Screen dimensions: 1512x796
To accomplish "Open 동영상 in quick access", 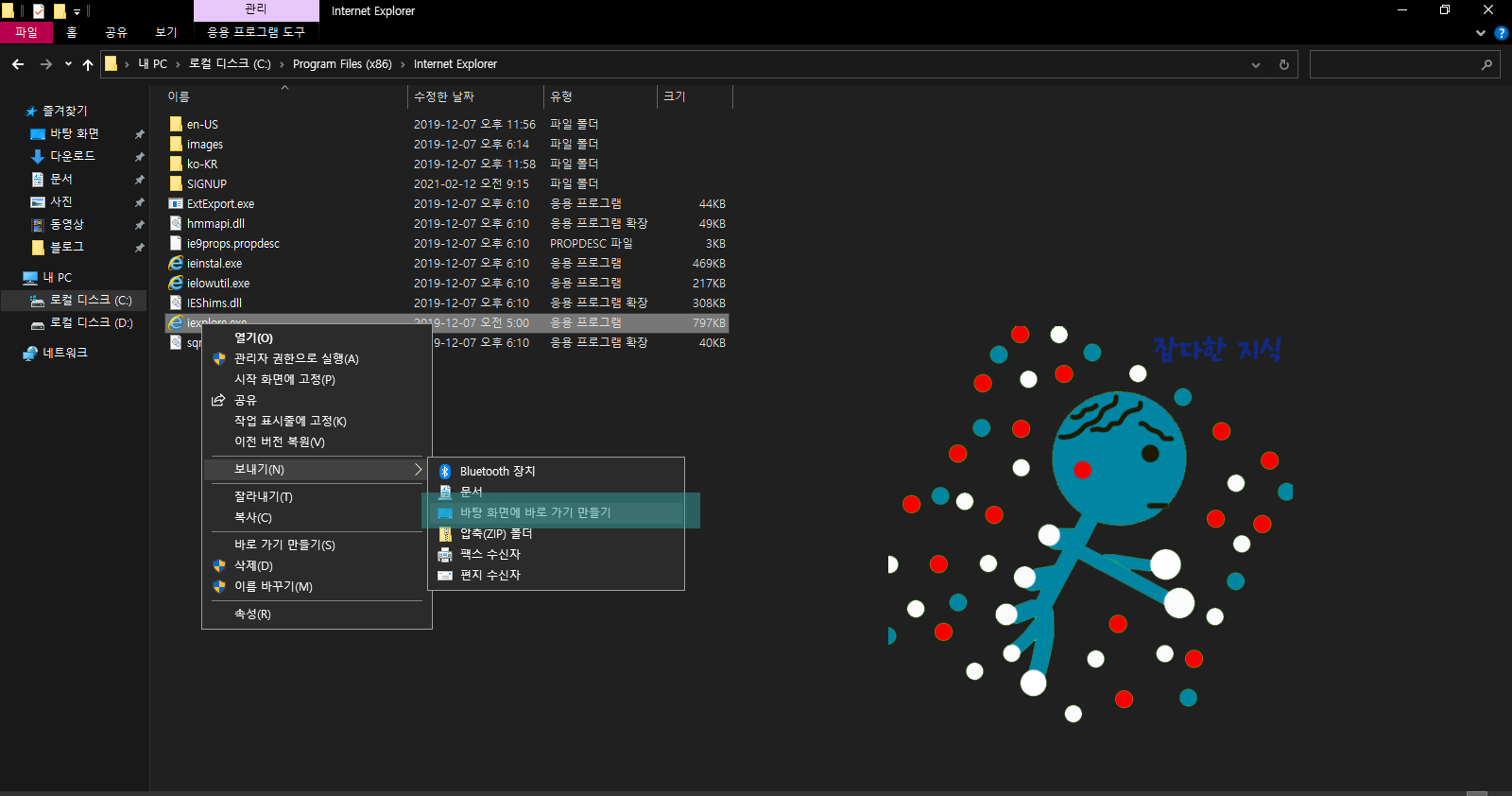I will (66, 224).
